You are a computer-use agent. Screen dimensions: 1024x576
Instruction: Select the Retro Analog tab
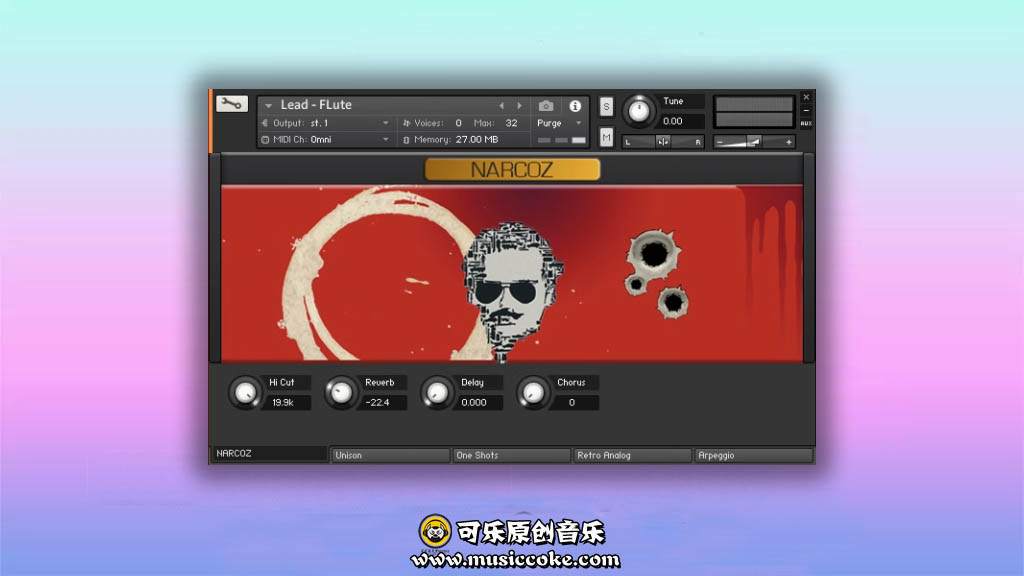[x=632, y=455]
